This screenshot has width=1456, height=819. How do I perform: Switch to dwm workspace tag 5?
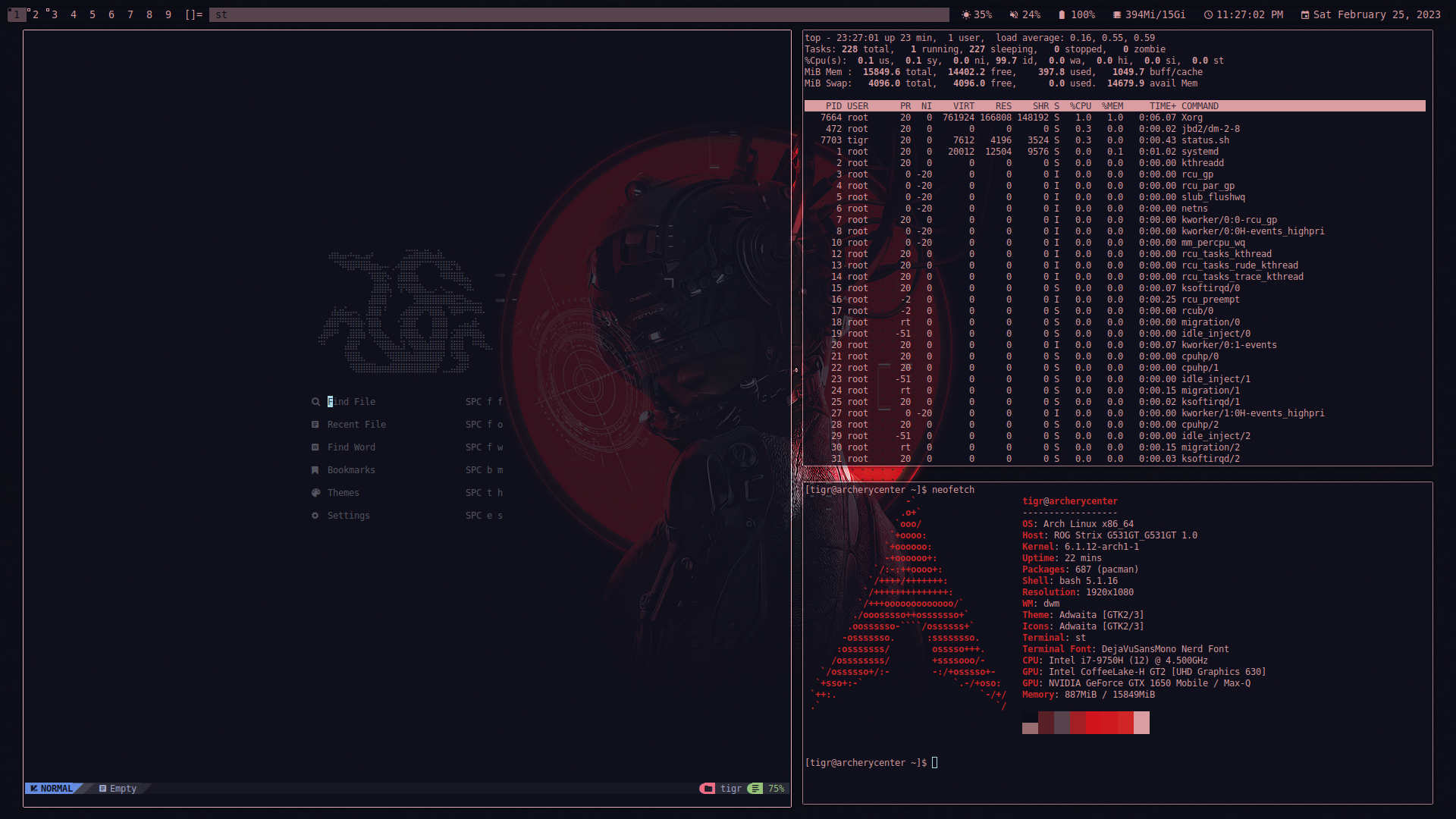93,14
